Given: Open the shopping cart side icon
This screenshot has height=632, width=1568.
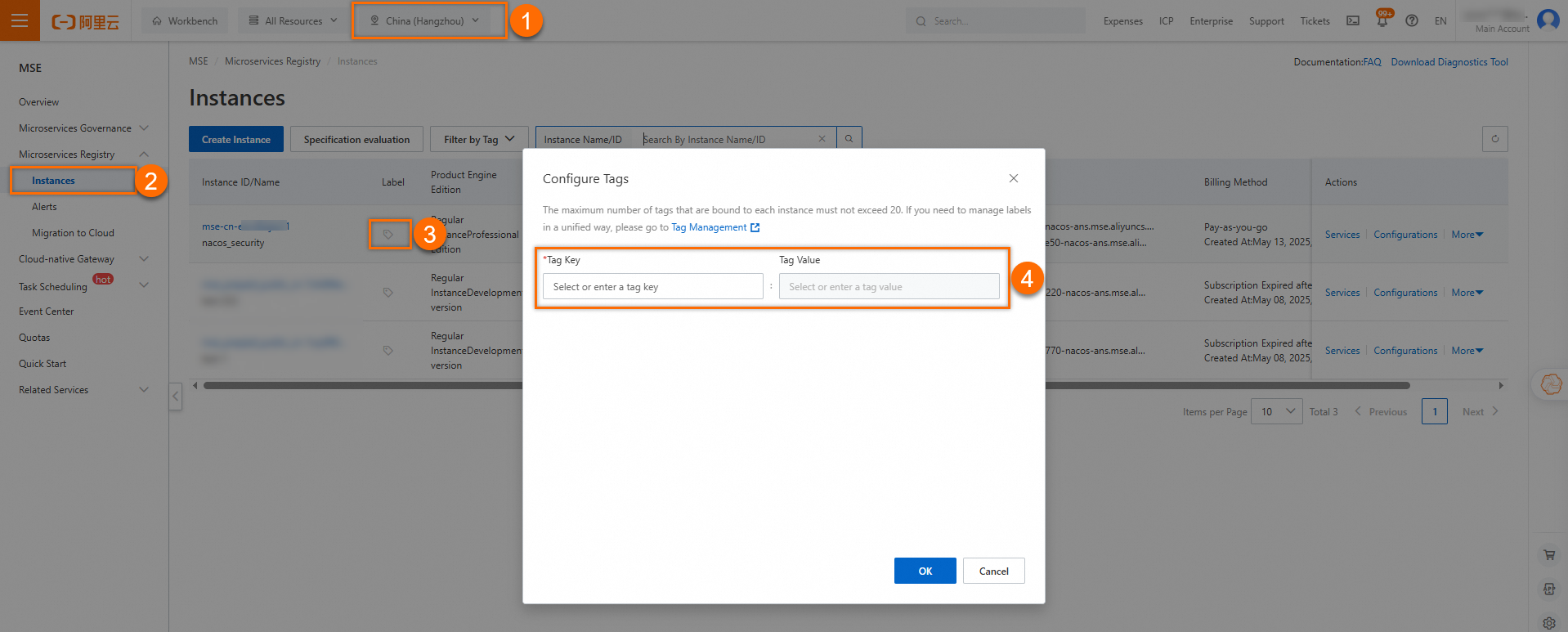Looking at the screenshot, I should pos(1549,555).
